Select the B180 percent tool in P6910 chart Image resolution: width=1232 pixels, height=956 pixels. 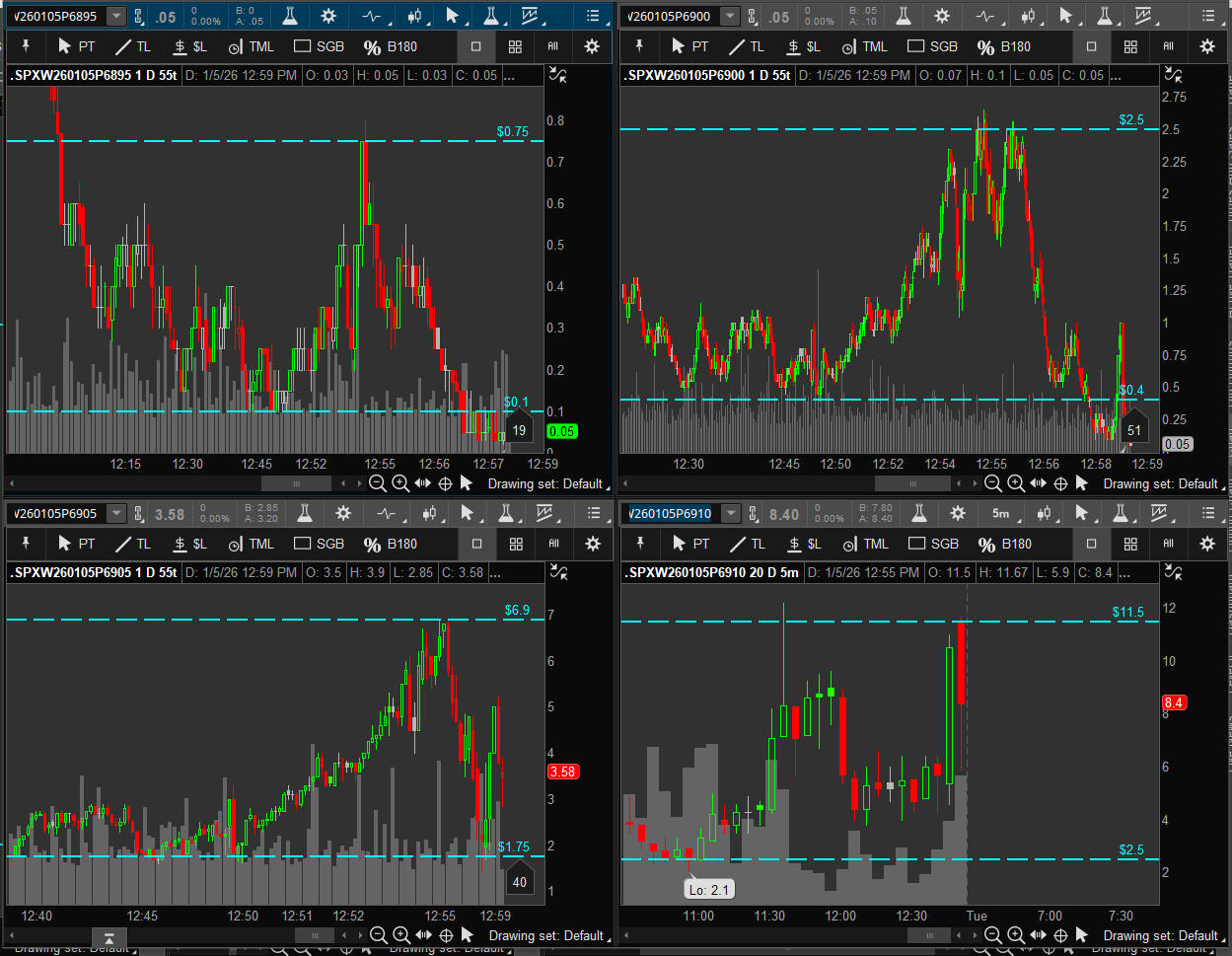pyautogui.click(x=1003, y=544)
